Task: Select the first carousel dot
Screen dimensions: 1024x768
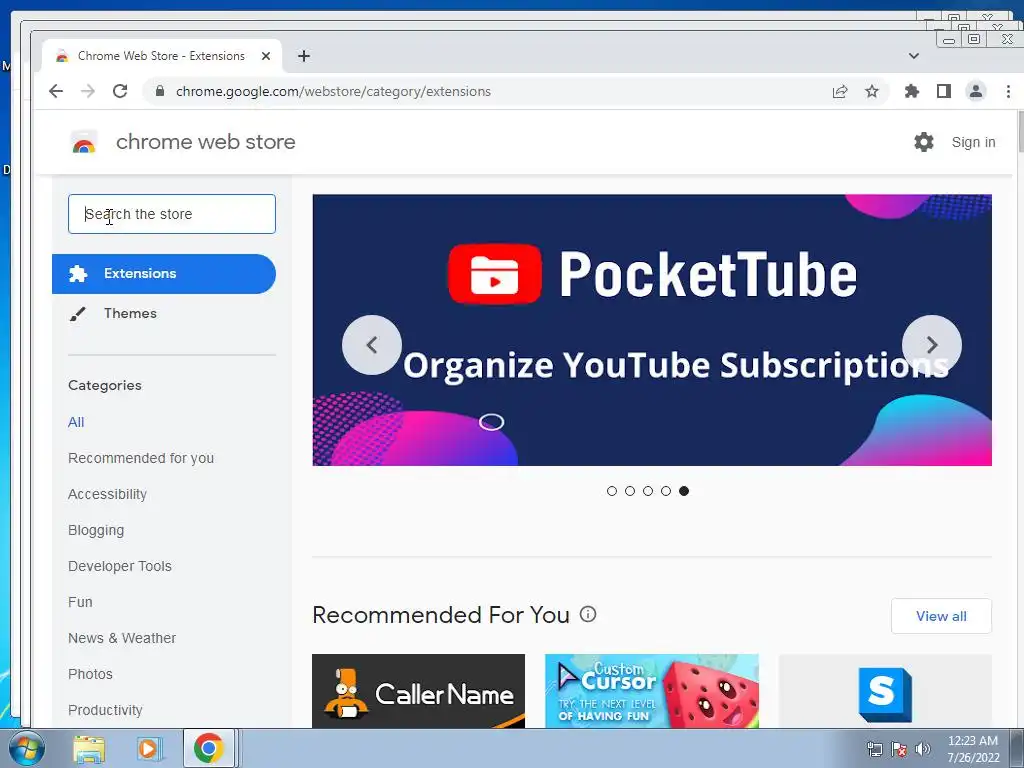Action: pos(612,491)
